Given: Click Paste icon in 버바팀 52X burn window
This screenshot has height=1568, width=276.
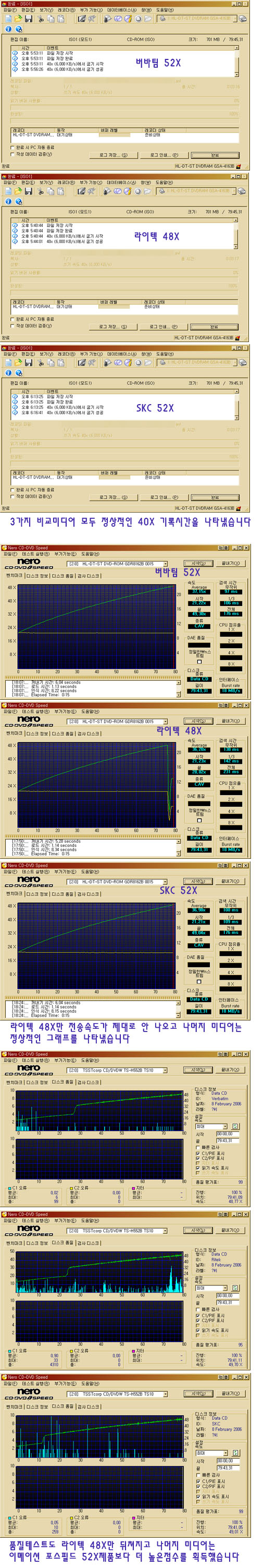Looking at the screenshot, I should pyautogui.click(x=61, y=19).
